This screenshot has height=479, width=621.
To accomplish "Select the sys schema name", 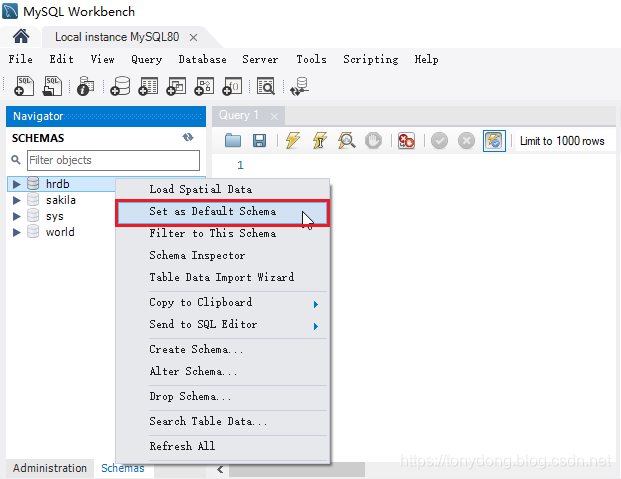I will pos(54,216).
